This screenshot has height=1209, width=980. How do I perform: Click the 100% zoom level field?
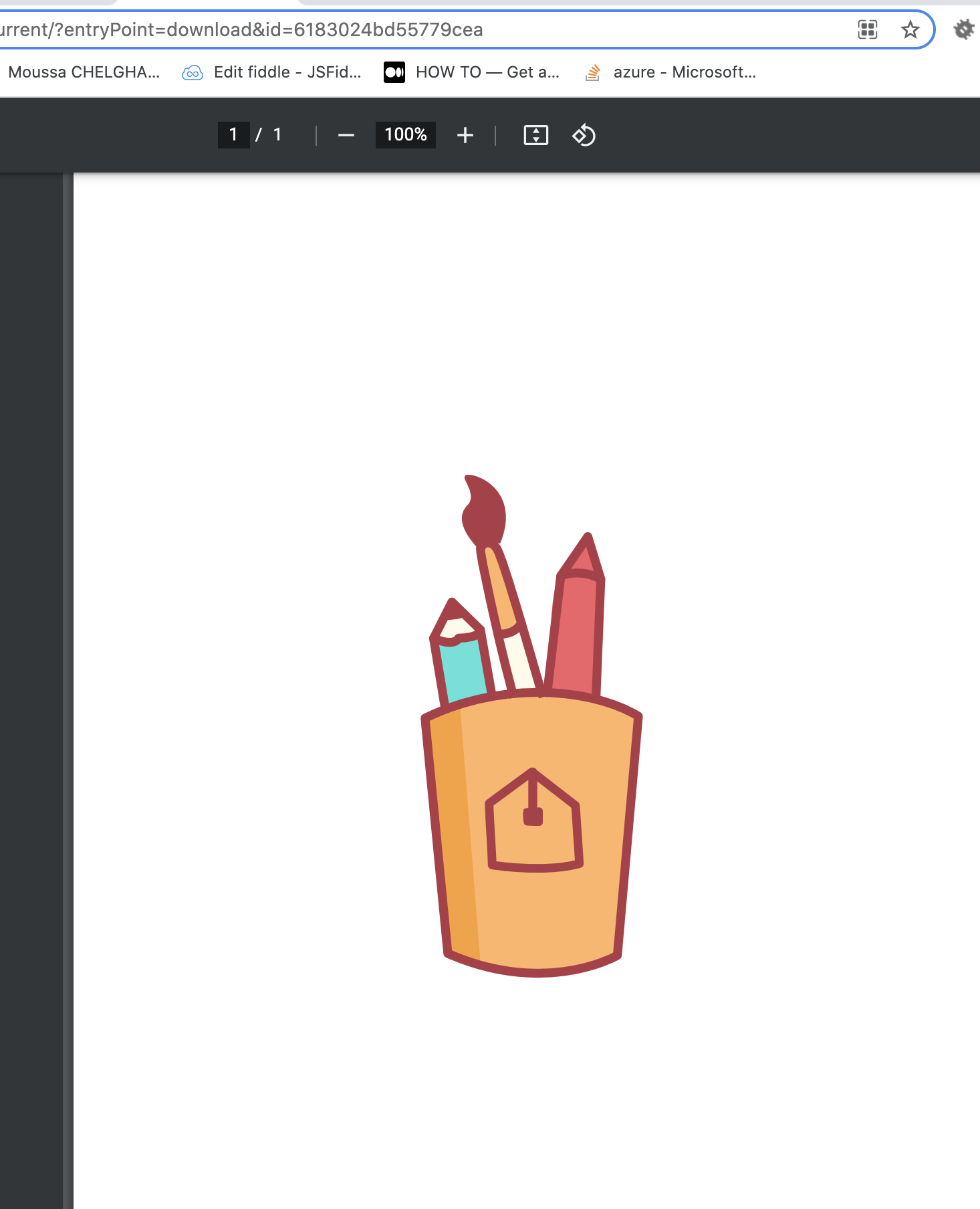point(405,135)
